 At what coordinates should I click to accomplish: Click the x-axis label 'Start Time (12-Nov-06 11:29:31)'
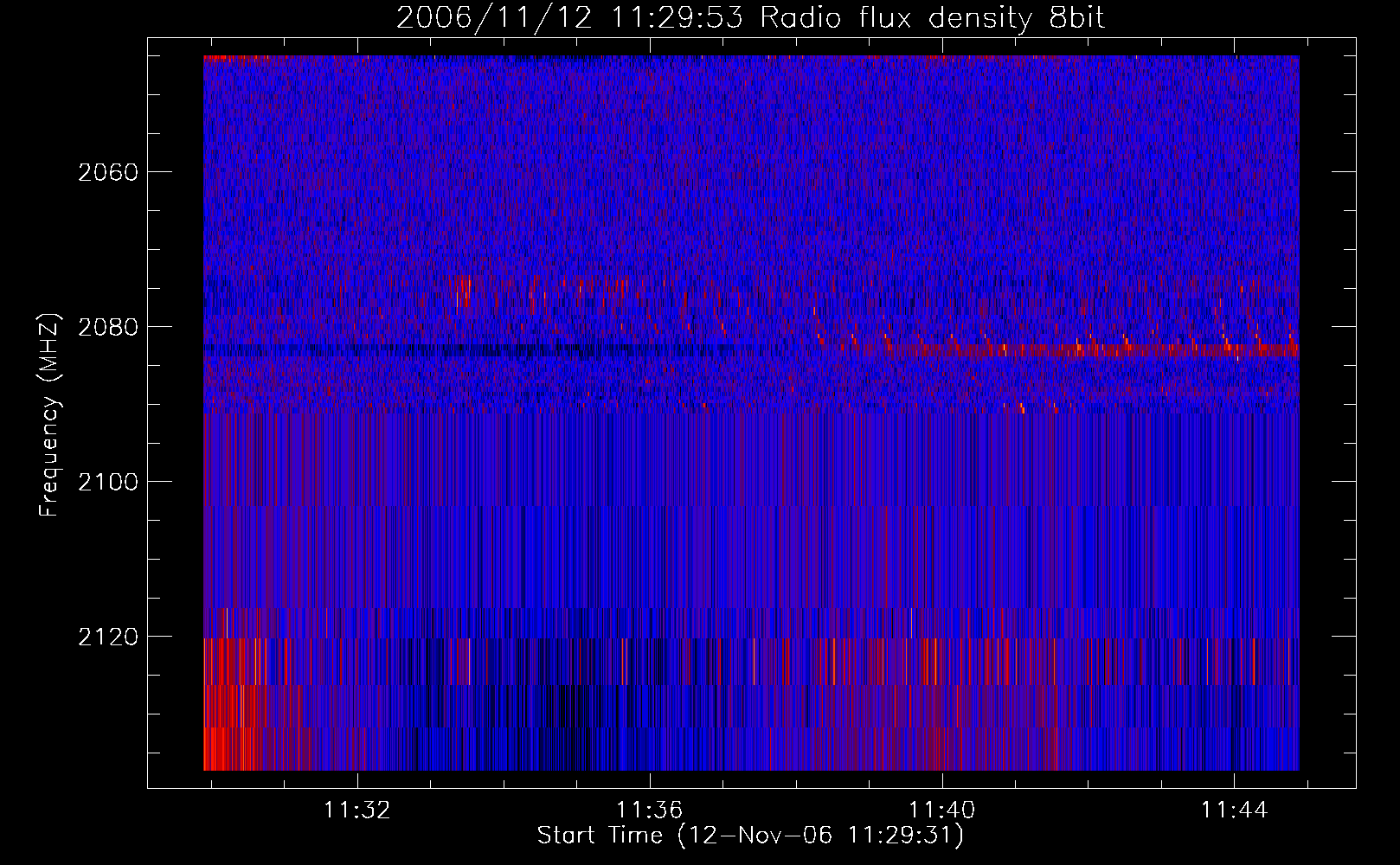750,836
